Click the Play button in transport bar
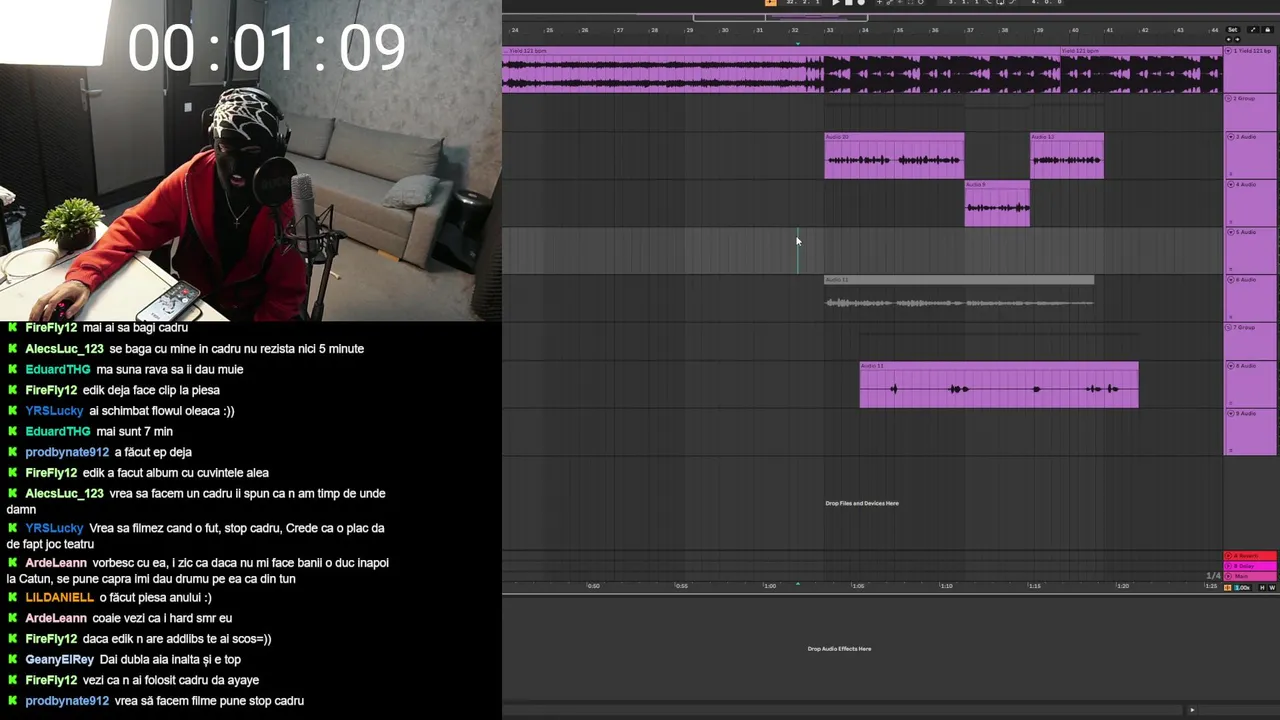Viewport: 1280px width, 720px height. click(x=836, y=2)
